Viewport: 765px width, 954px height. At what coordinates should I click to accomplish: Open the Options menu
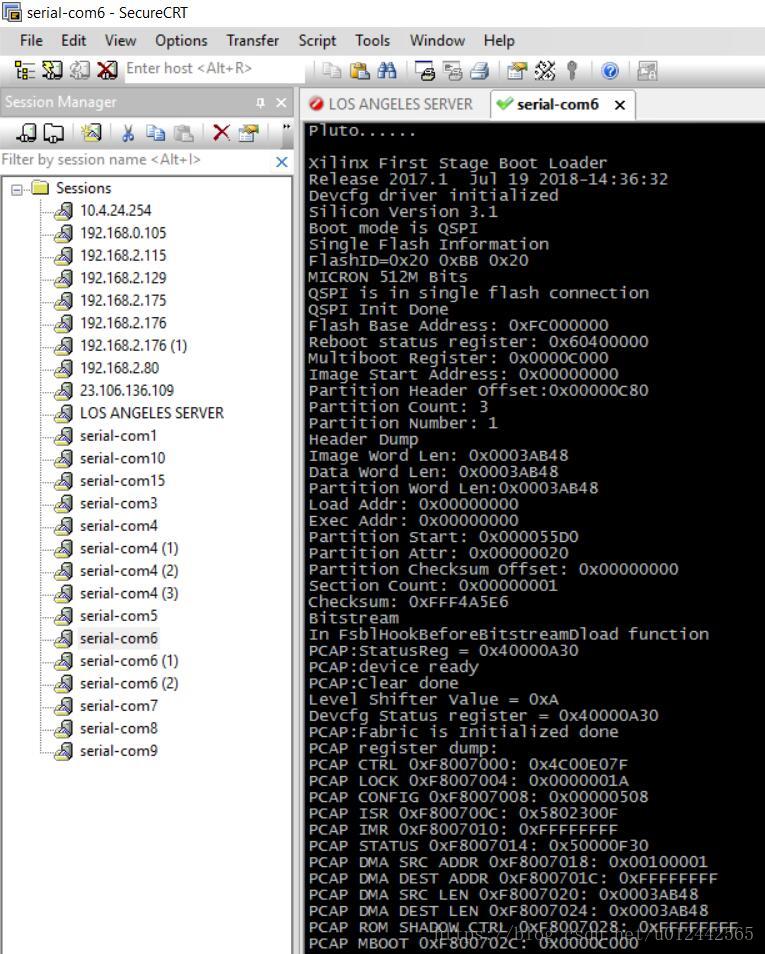click(x=181, y=41)
